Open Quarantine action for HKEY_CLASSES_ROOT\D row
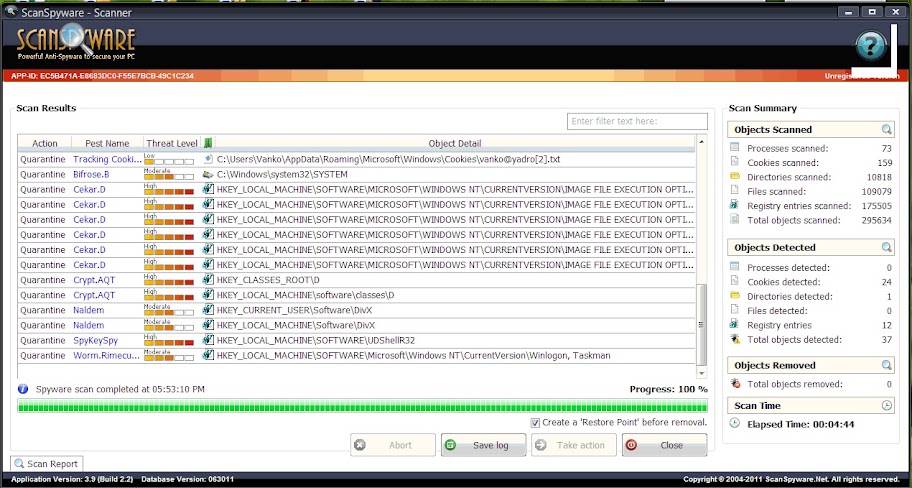The height and width of the screenshot is (488, 912). [42, 280]
